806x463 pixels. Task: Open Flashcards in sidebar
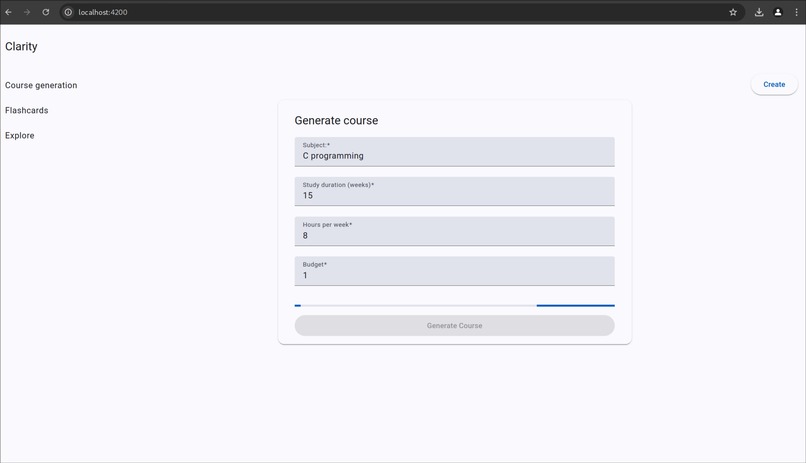point(27,110)
